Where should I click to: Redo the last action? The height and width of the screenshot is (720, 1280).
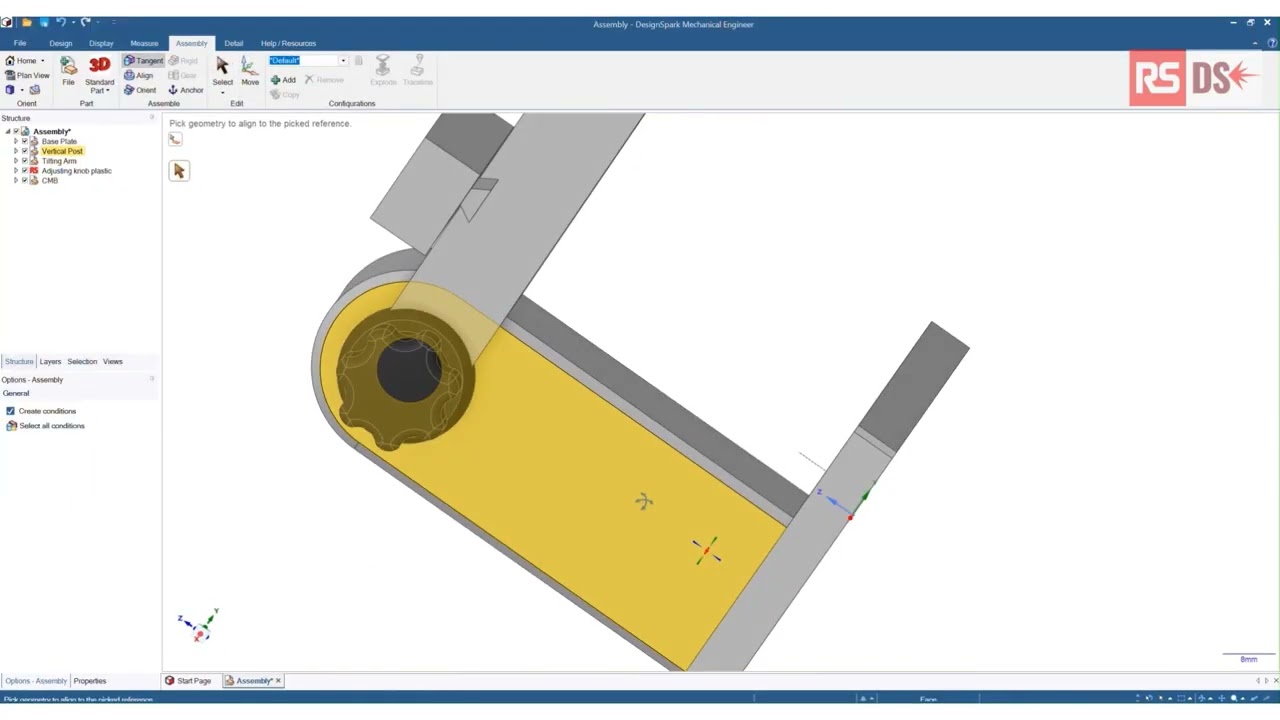pyautogui.click(x=85, y=22)
